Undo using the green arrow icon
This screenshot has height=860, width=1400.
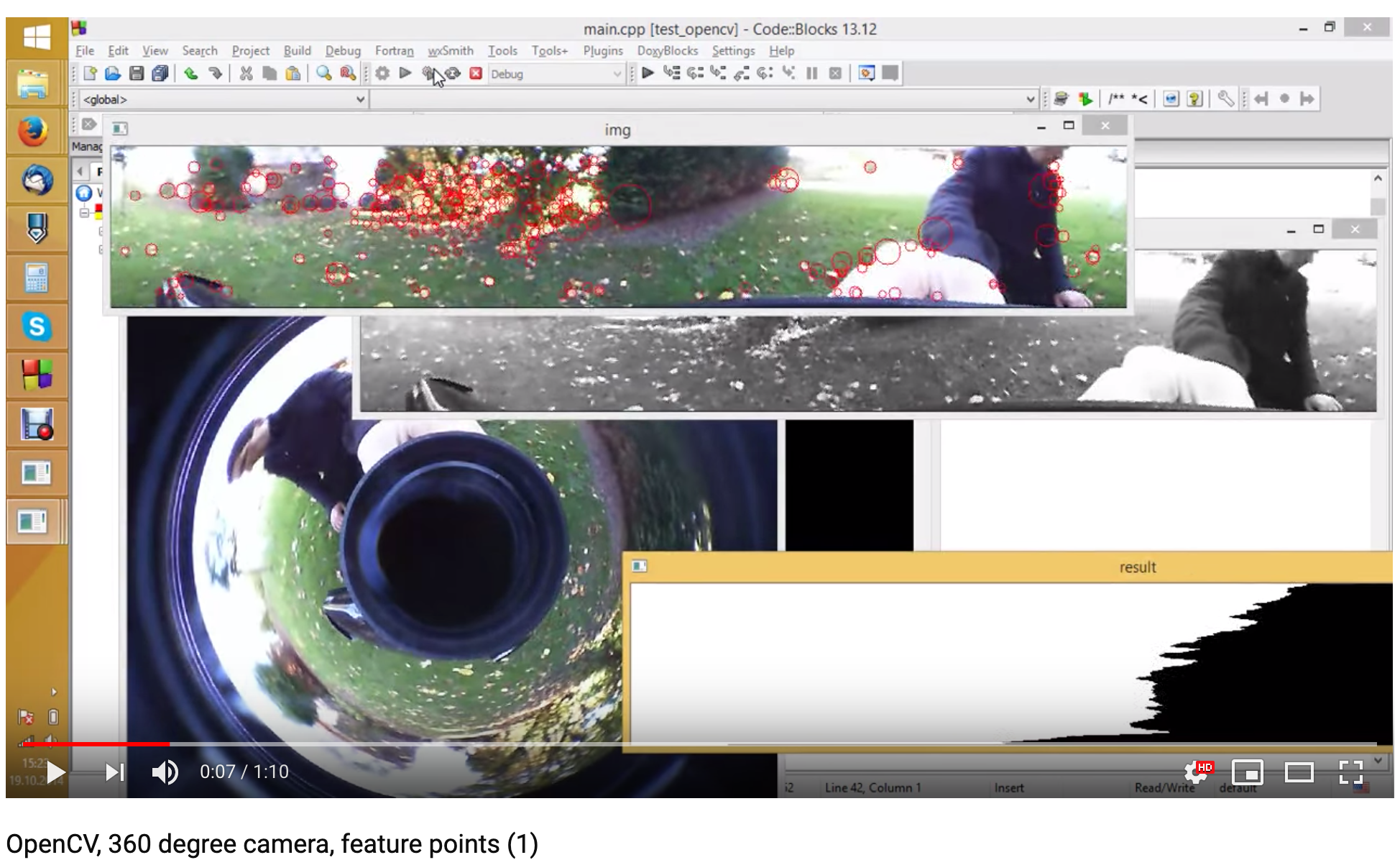click(191, 73)
